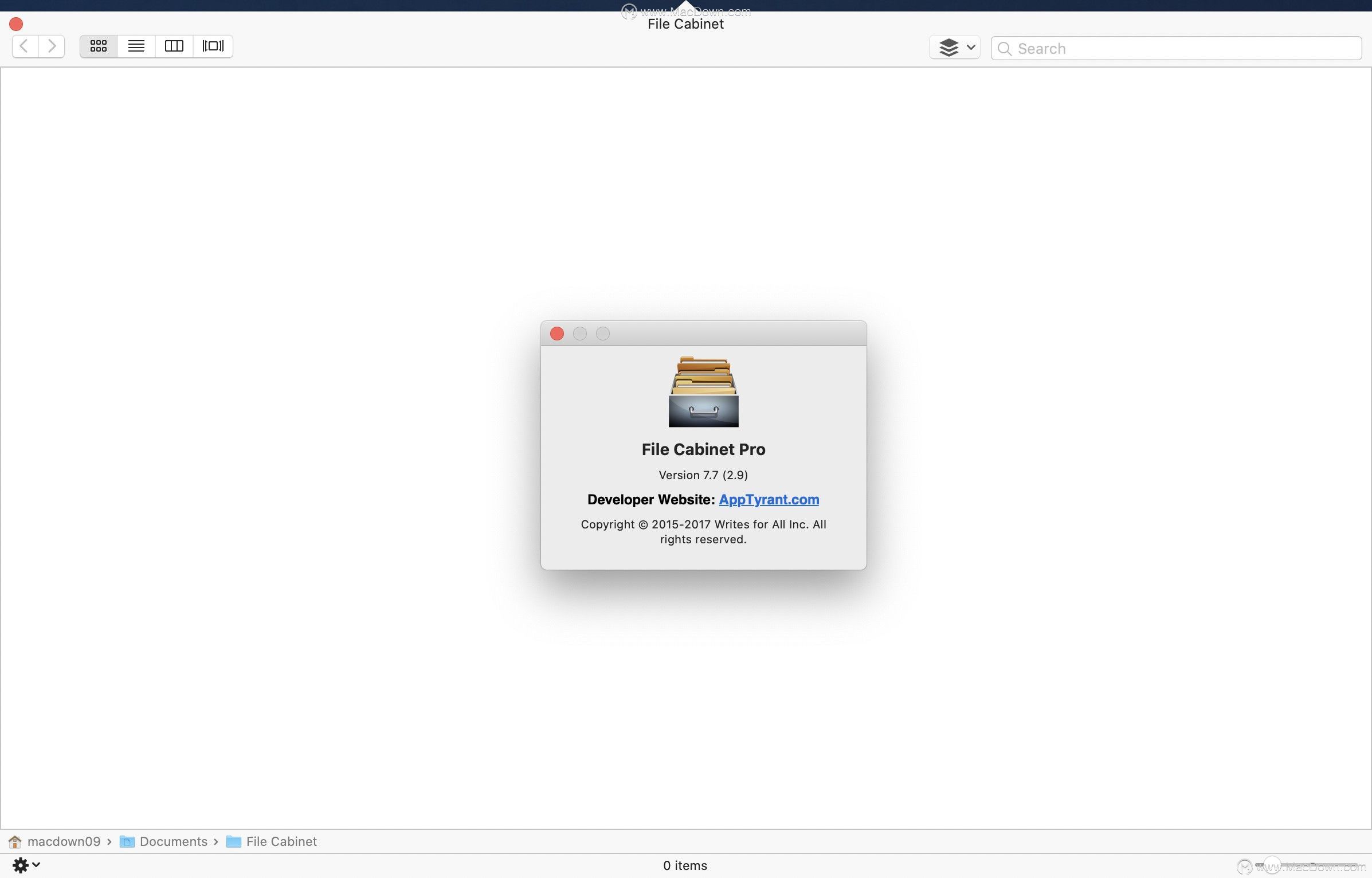The image size is (1372, 878).
Task: Click the Developer Website label
Action: click(x=651, y=500)
